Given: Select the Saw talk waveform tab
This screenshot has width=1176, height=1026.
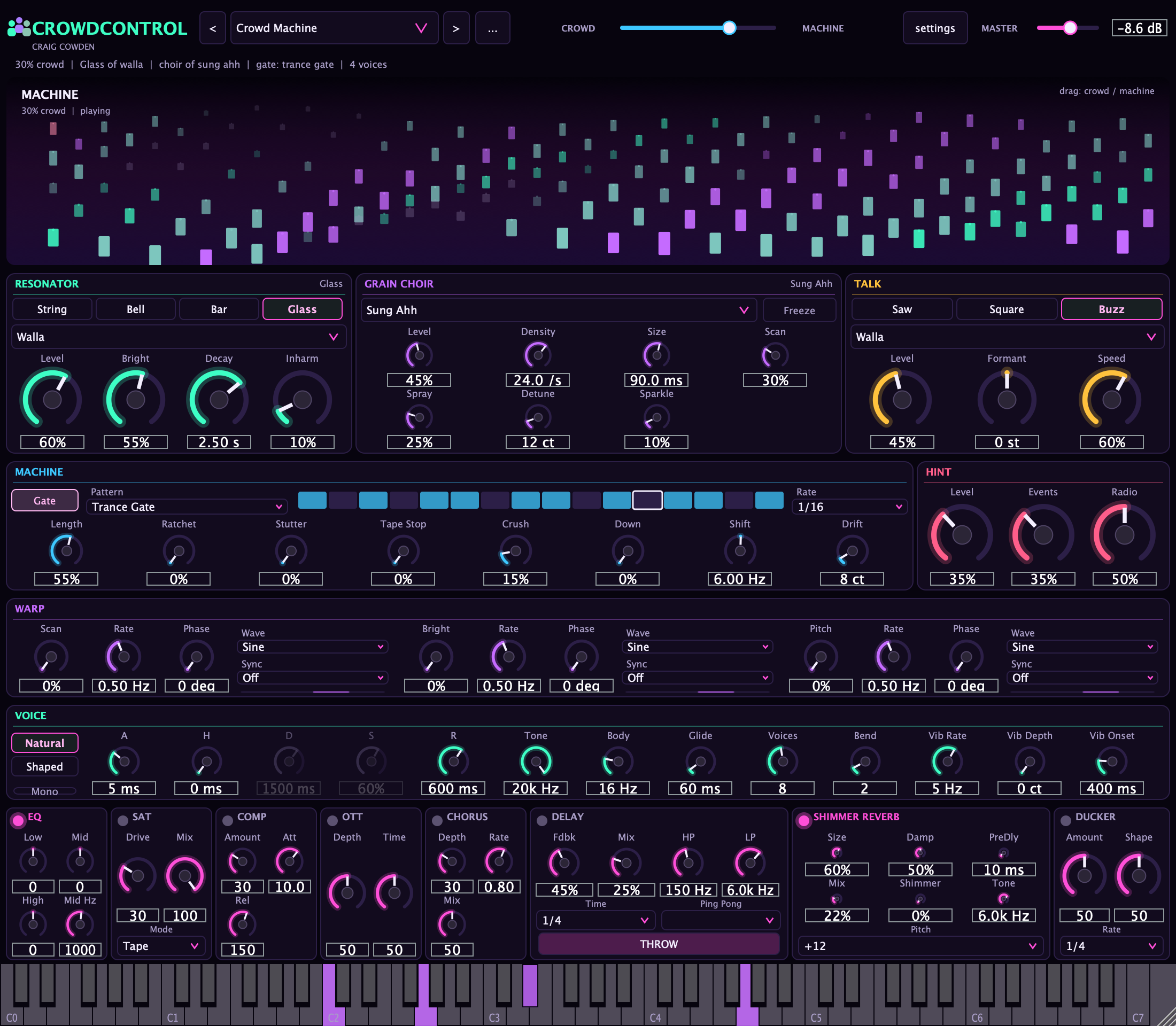Looking at the screenshot, I should click(902, 309).
